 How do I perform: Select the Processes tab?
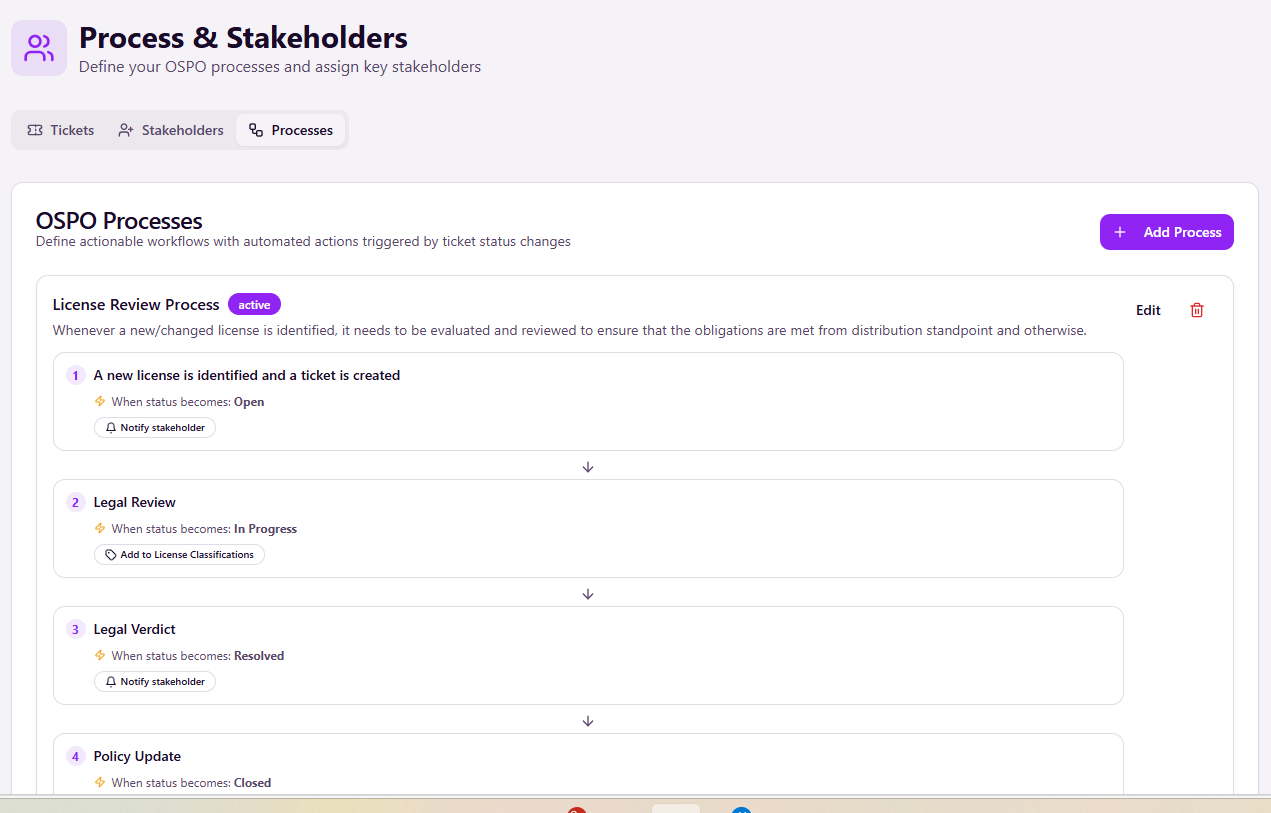click(x=291, y=130)
